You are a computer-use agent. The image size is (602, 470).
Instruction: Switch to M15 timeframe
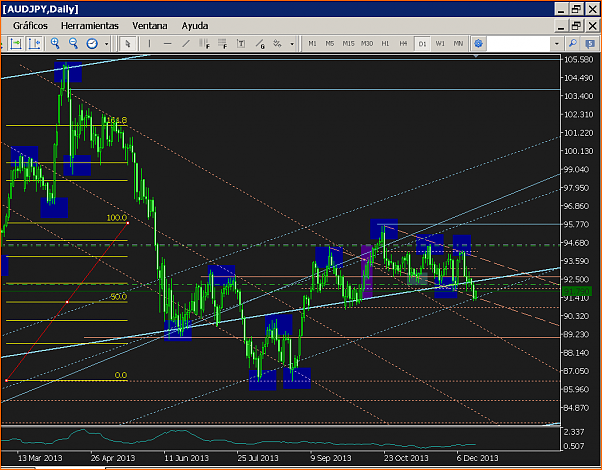pos(348,44)
